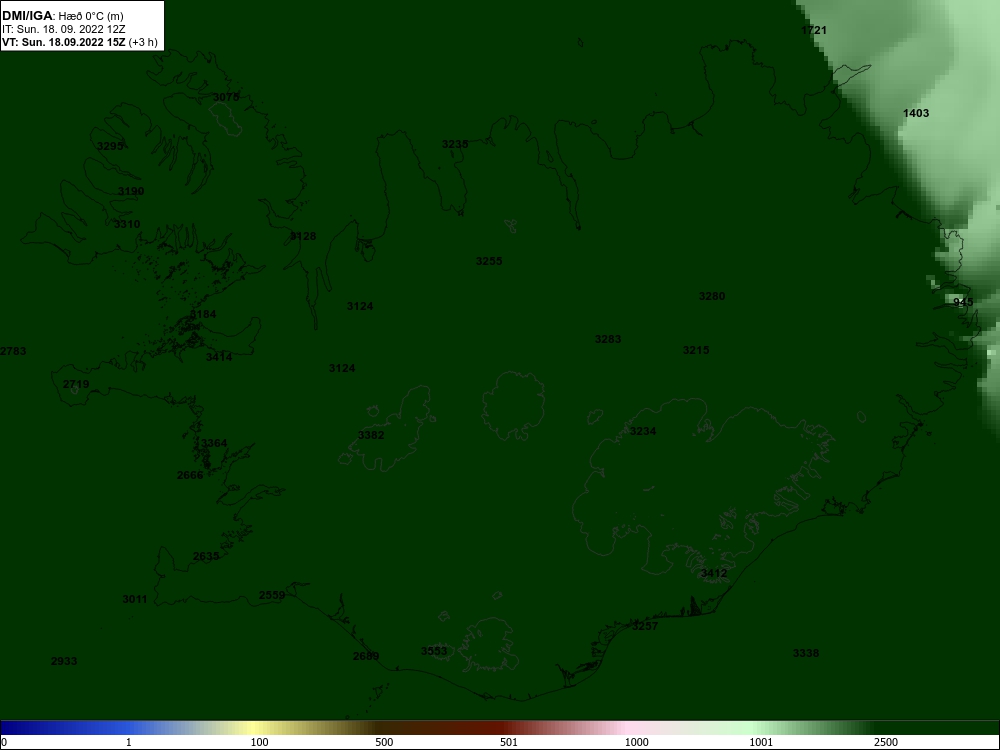The height and width of the screenshot is (750, 1000).
Task: Click the 3310 height value
Action: pyautogui.click(x=127, y=224)
